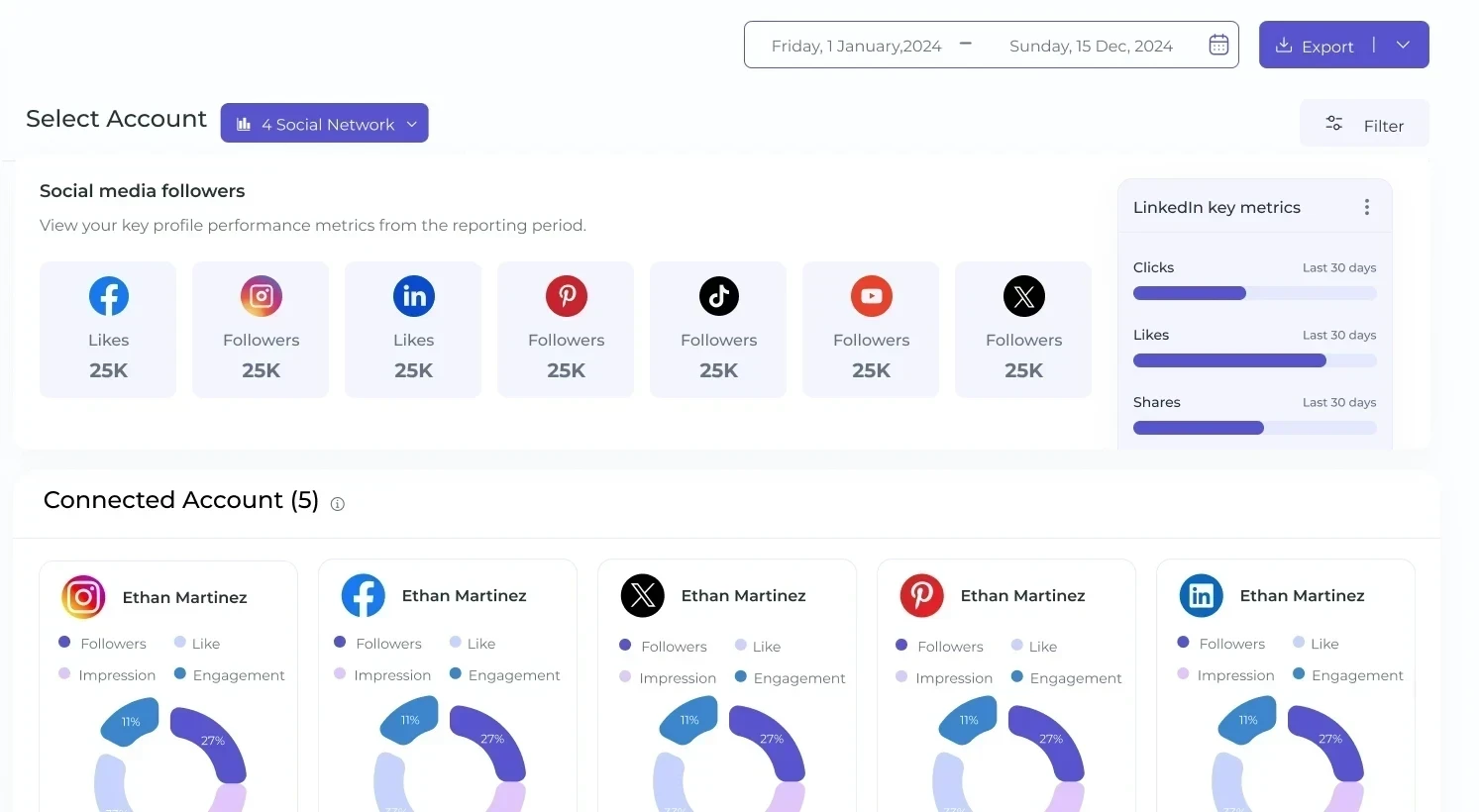
Task: Click the Facebook logo in connected account card
Action: [x=364, y=595]
